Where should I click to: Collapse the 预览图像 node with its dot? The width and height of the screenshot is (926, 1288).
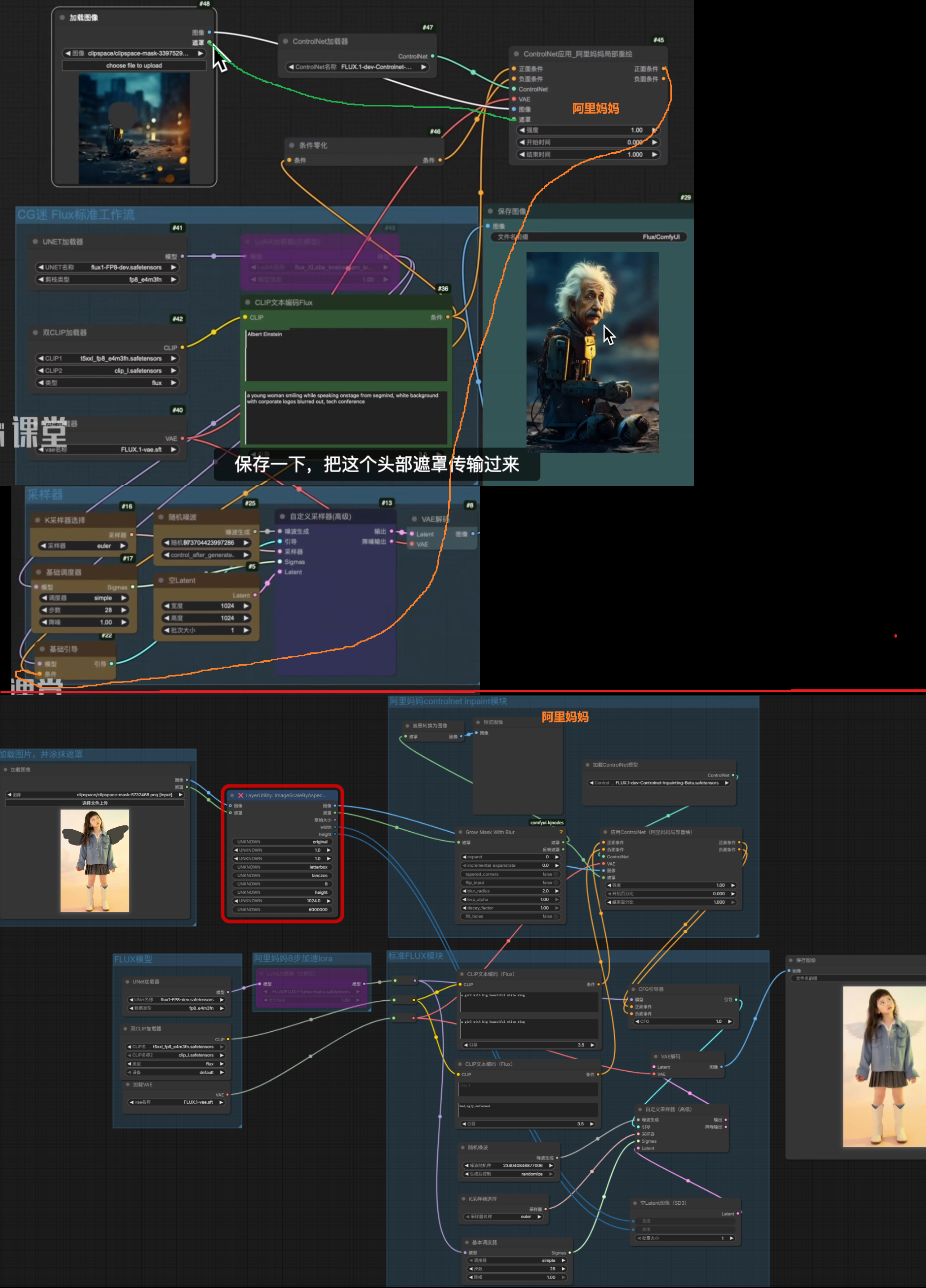[x=478, y=722]
